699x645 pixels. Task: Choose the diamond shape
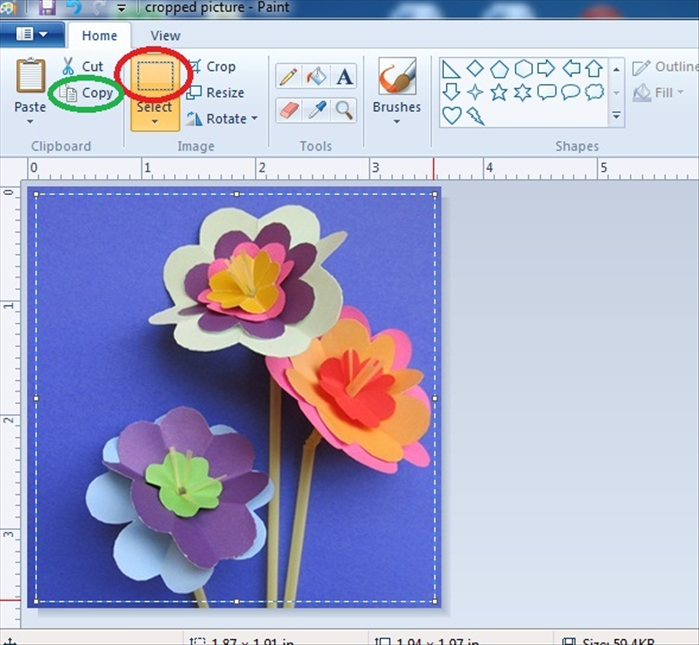(x=475, y=69)
